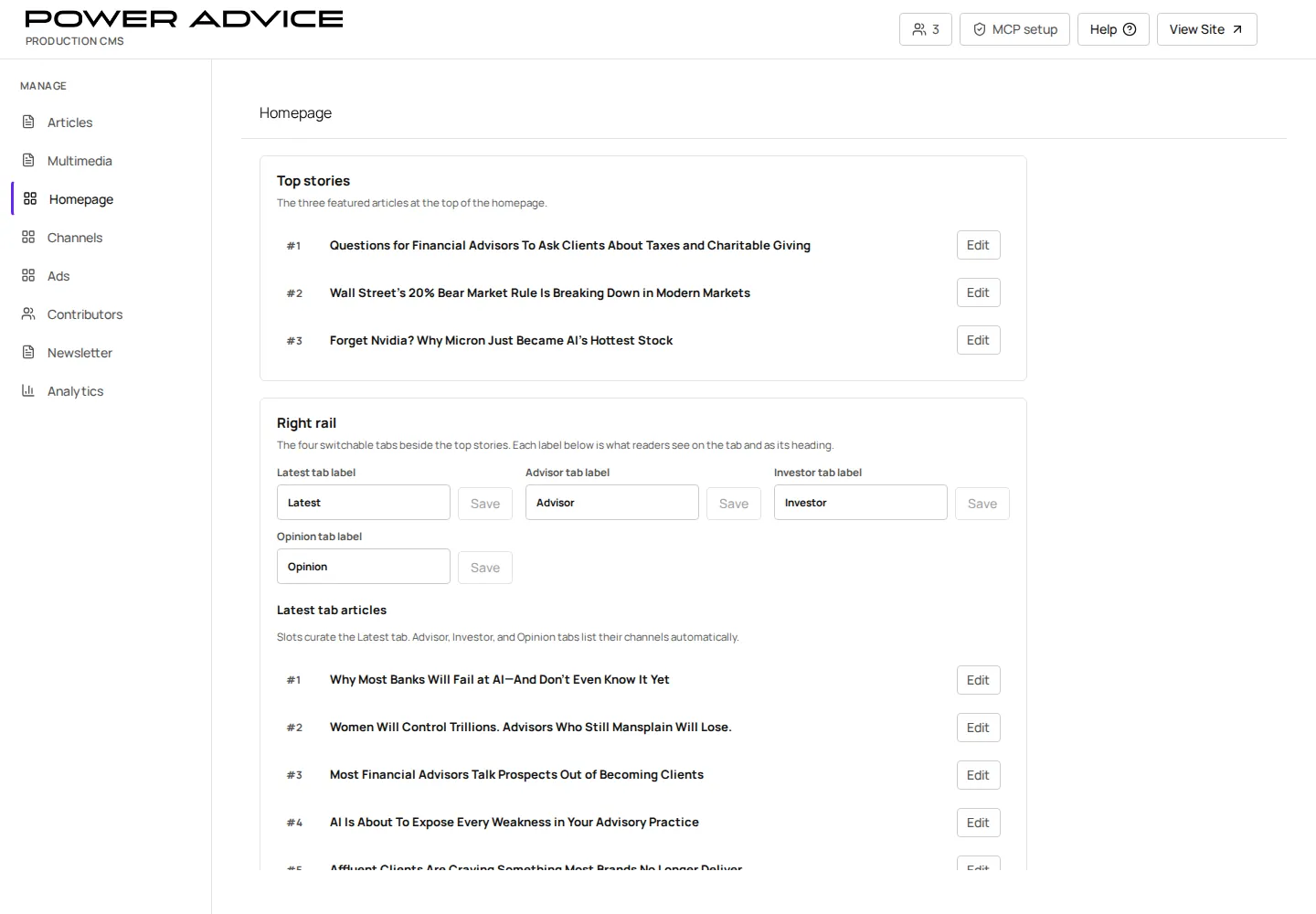Click the Ads grid icon in sidebar
Viewport: 1316px width, 914px height.
(x=28, y=275)
